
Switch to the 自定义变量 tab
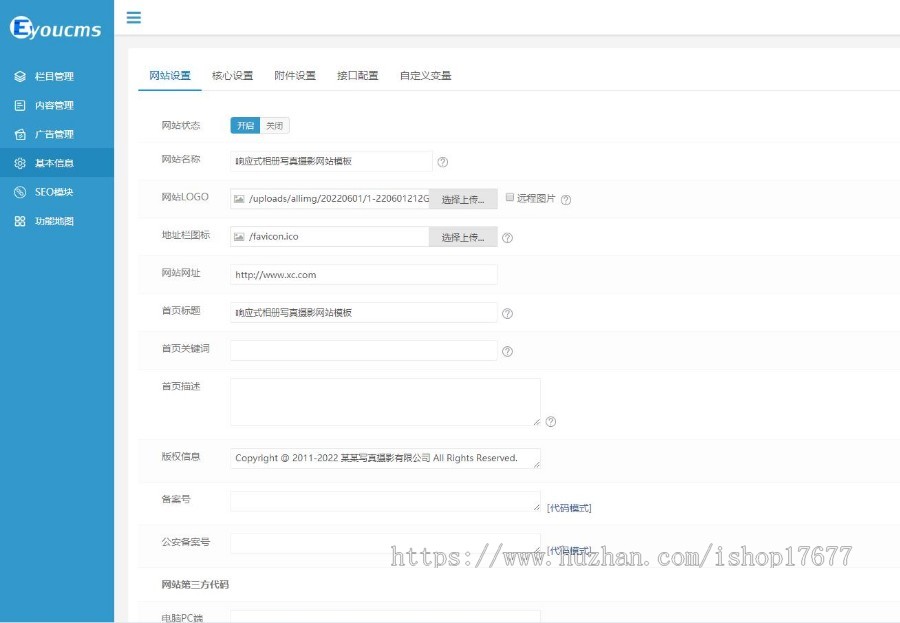click(x=425, y=75)
